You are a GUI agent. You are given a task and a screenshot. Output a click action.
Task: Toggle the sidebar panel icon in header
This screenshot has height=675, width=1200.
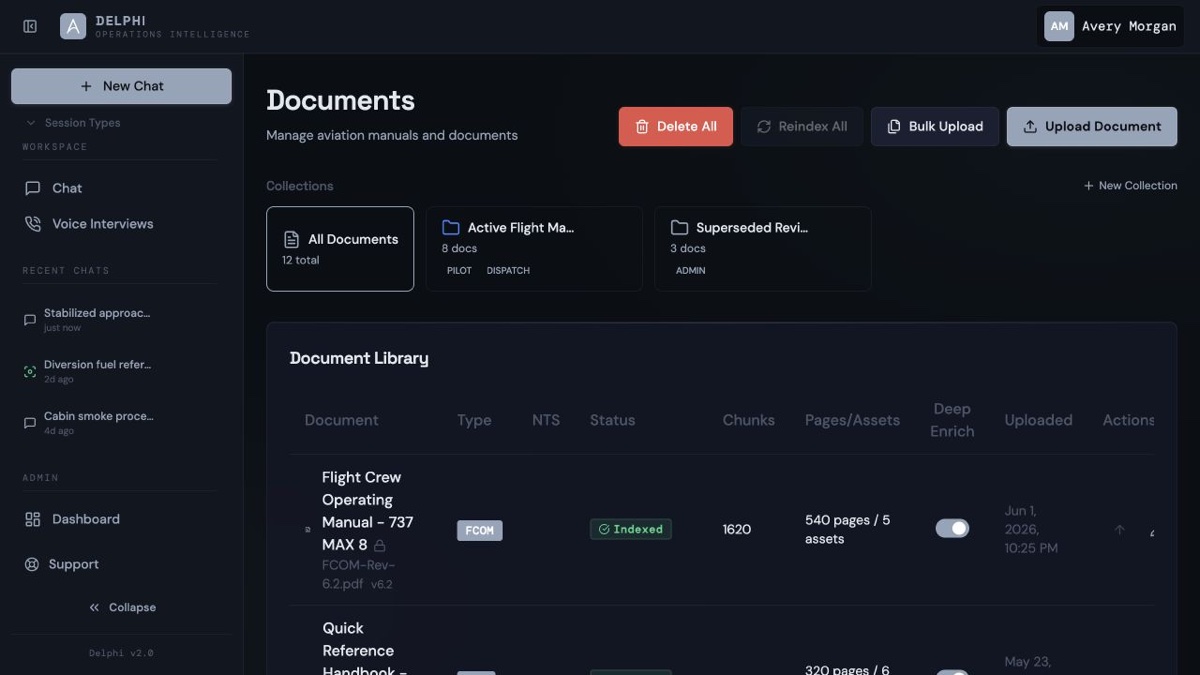30,26
